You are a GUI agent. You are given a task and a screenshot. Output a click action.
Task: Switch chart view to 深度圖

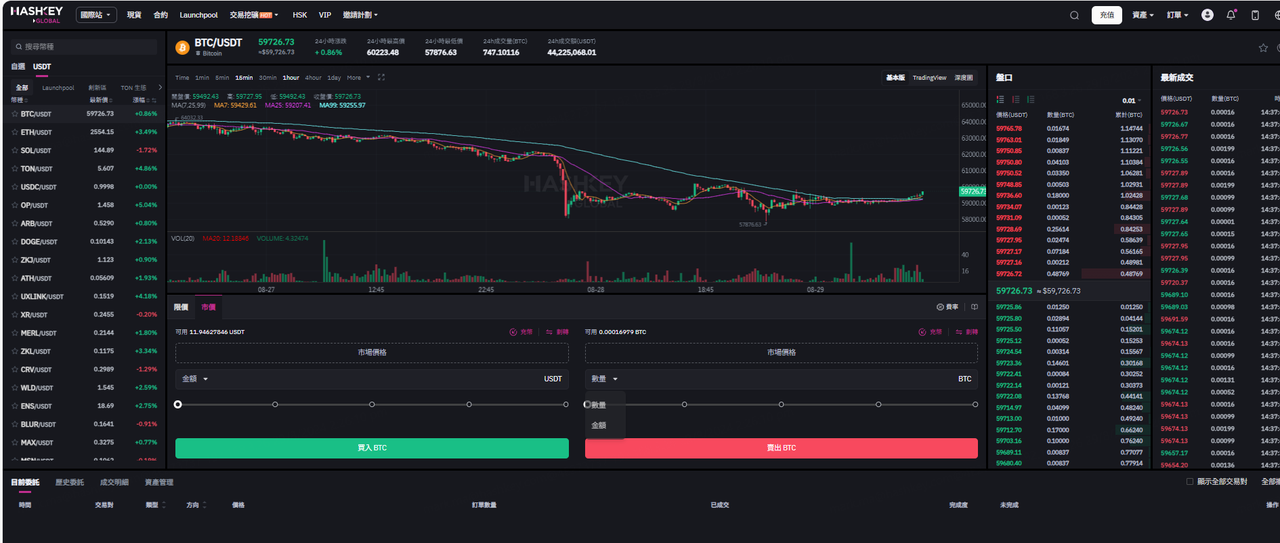pyautogui.click(x=964, y=77)
